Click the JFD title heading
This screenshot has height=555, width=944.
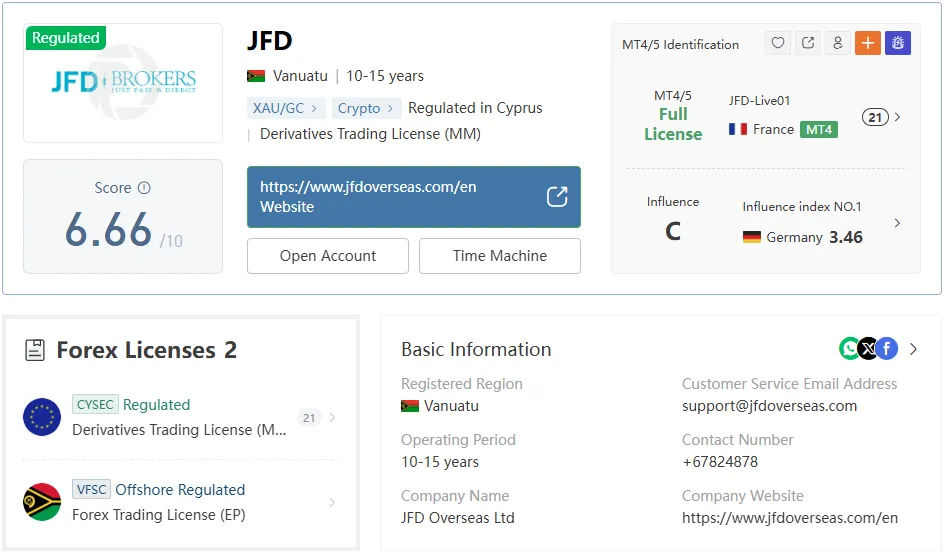(x=270, y=41)
